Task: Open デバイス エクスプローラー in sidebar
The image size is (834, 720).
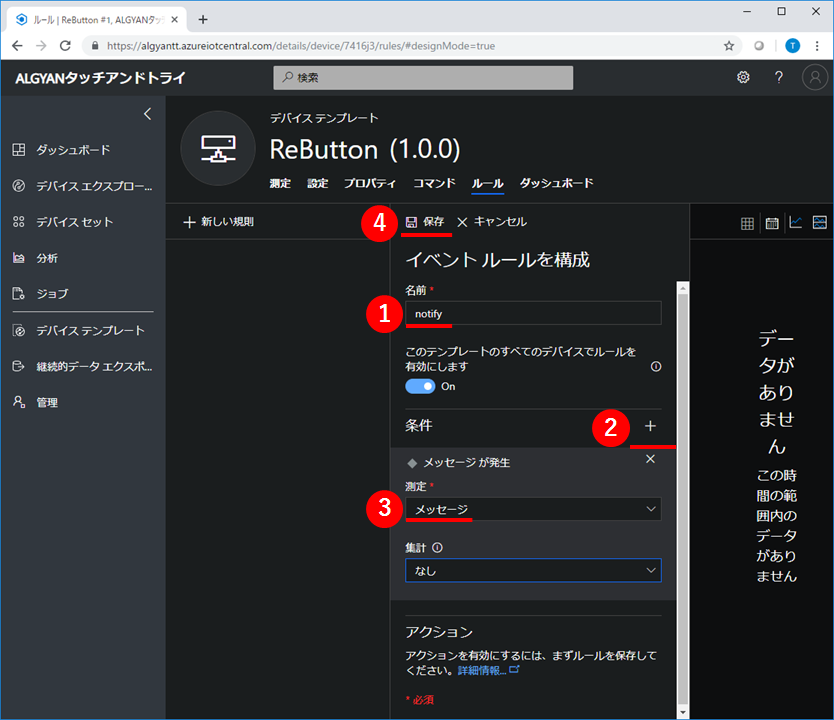Action: point(82,186)
